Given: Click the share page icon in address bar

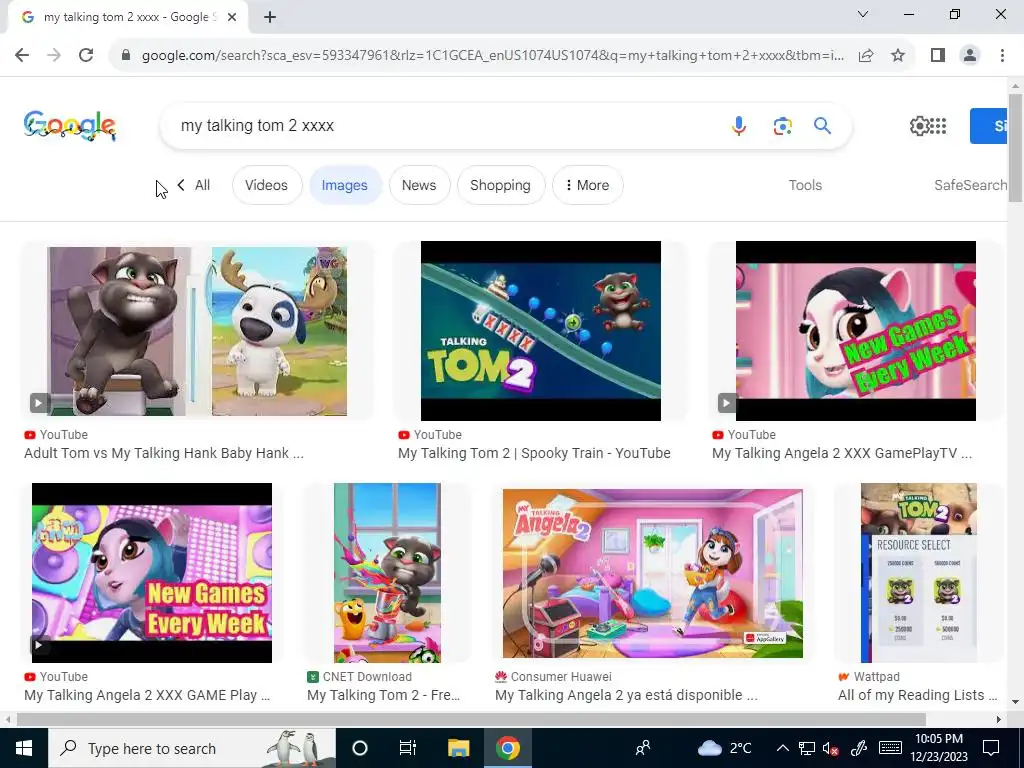Looking at the screenshot, I should coord(866,56).
